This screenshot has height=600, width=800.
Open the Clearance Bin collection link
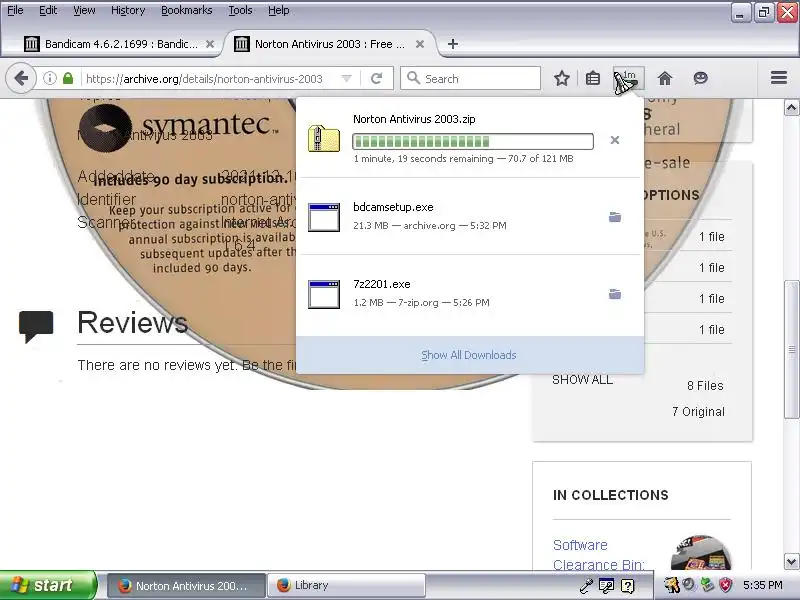598,565
